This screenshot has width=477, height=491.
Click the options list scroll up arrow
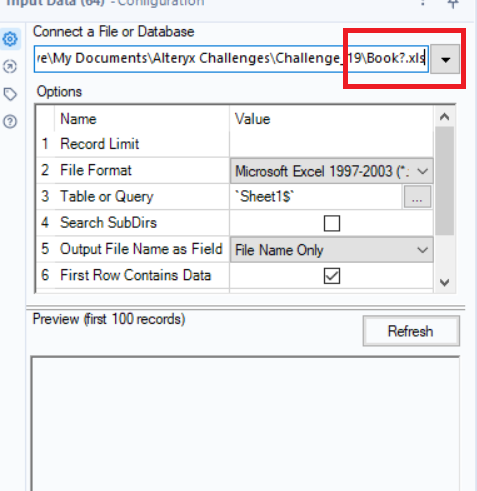click(x=444, y=117)
